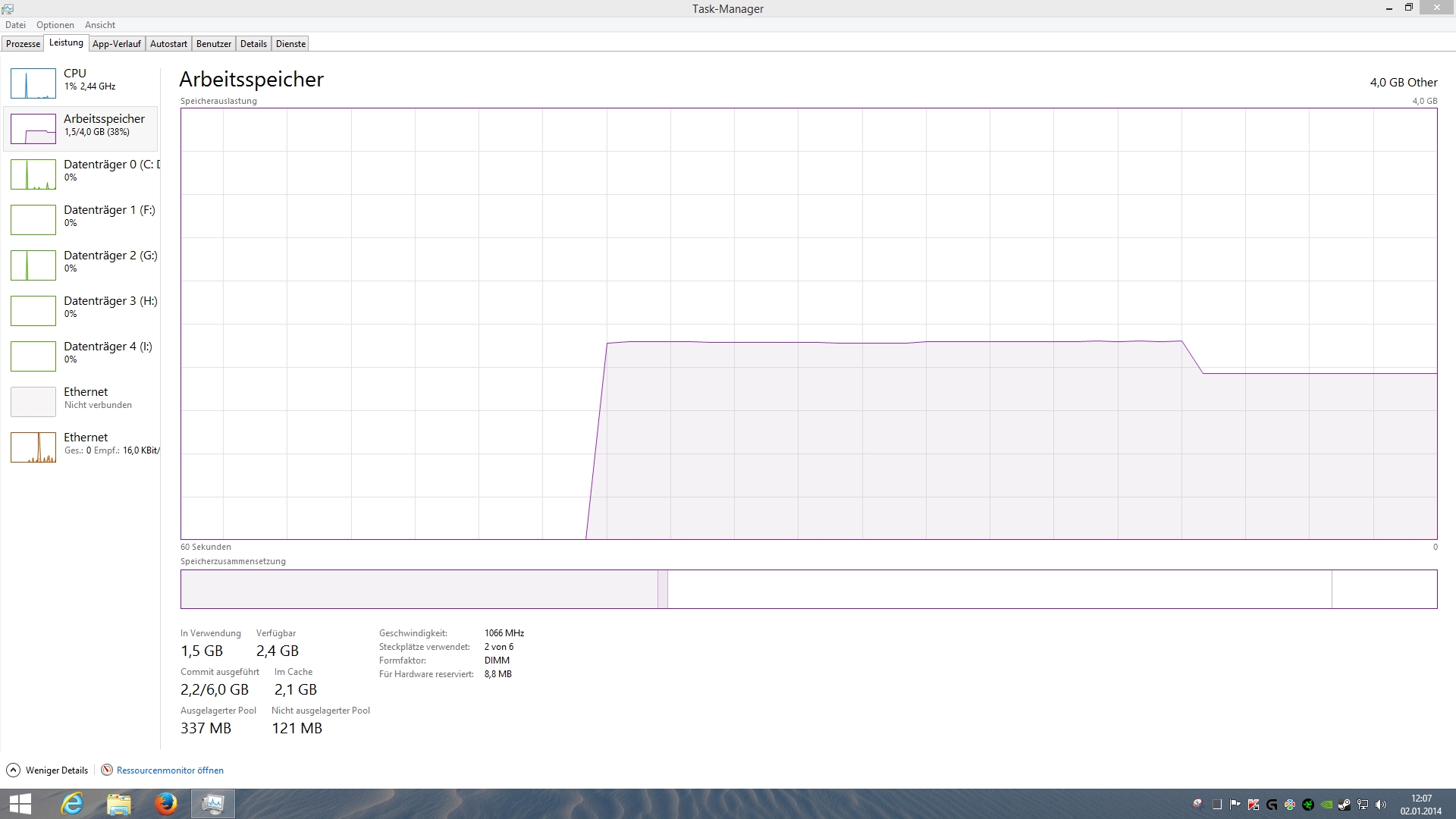This screenshot has width=1456, height=819.
Task: Click the 'Im Cache' 2,1 GB value
Action: [x=296, y=690]
